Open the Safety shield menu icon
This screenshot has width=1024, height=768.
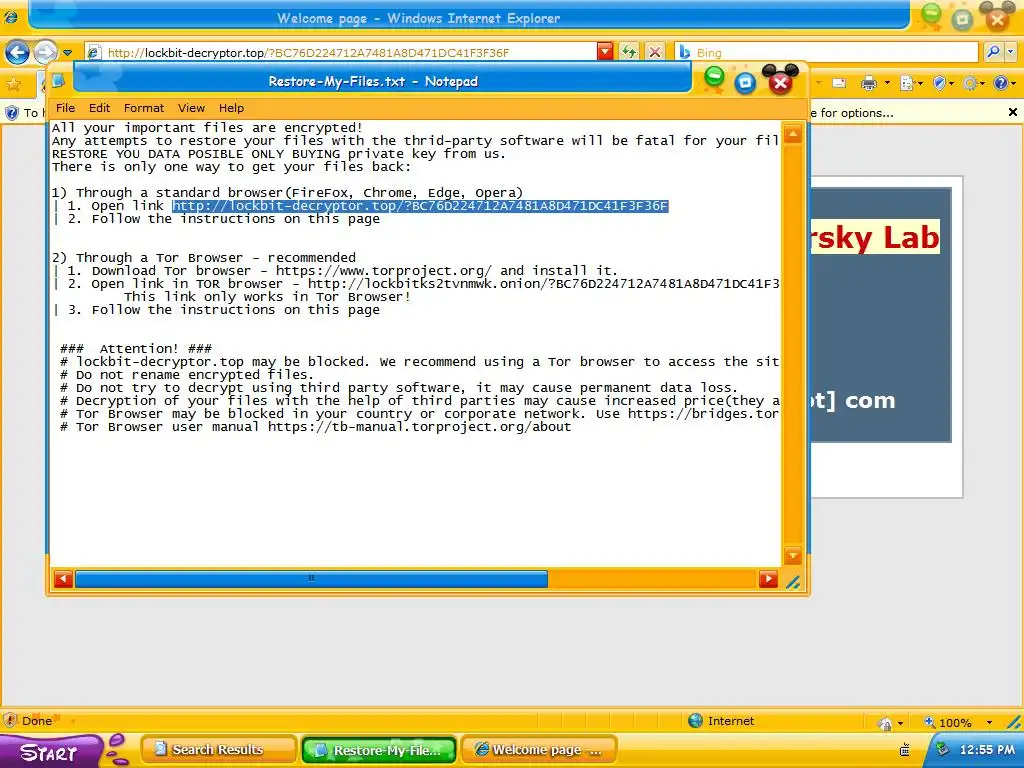pos(939,83)
